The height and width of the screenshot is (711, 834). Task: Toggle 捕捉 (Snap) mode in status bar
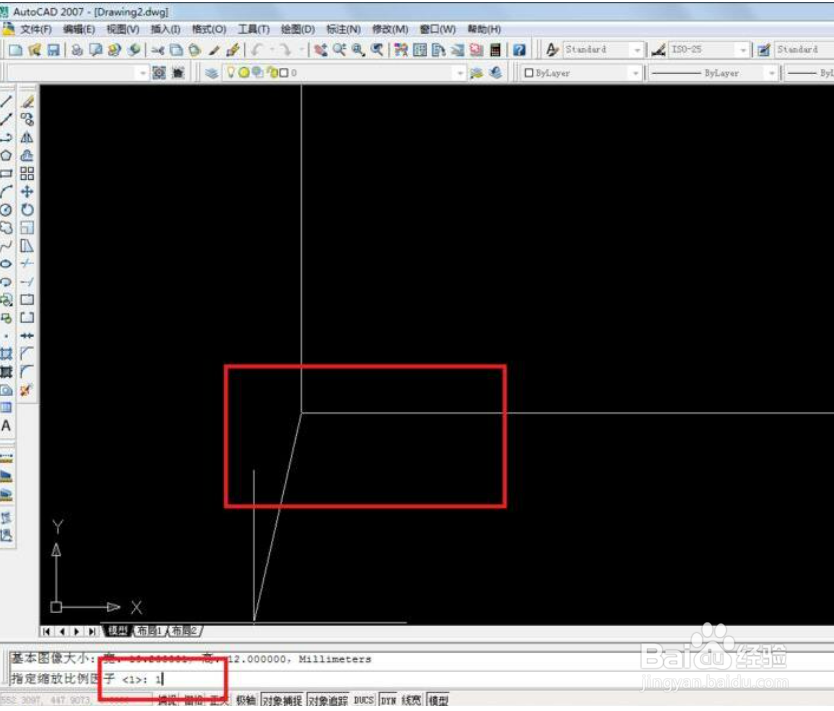(x=167, y=700)
